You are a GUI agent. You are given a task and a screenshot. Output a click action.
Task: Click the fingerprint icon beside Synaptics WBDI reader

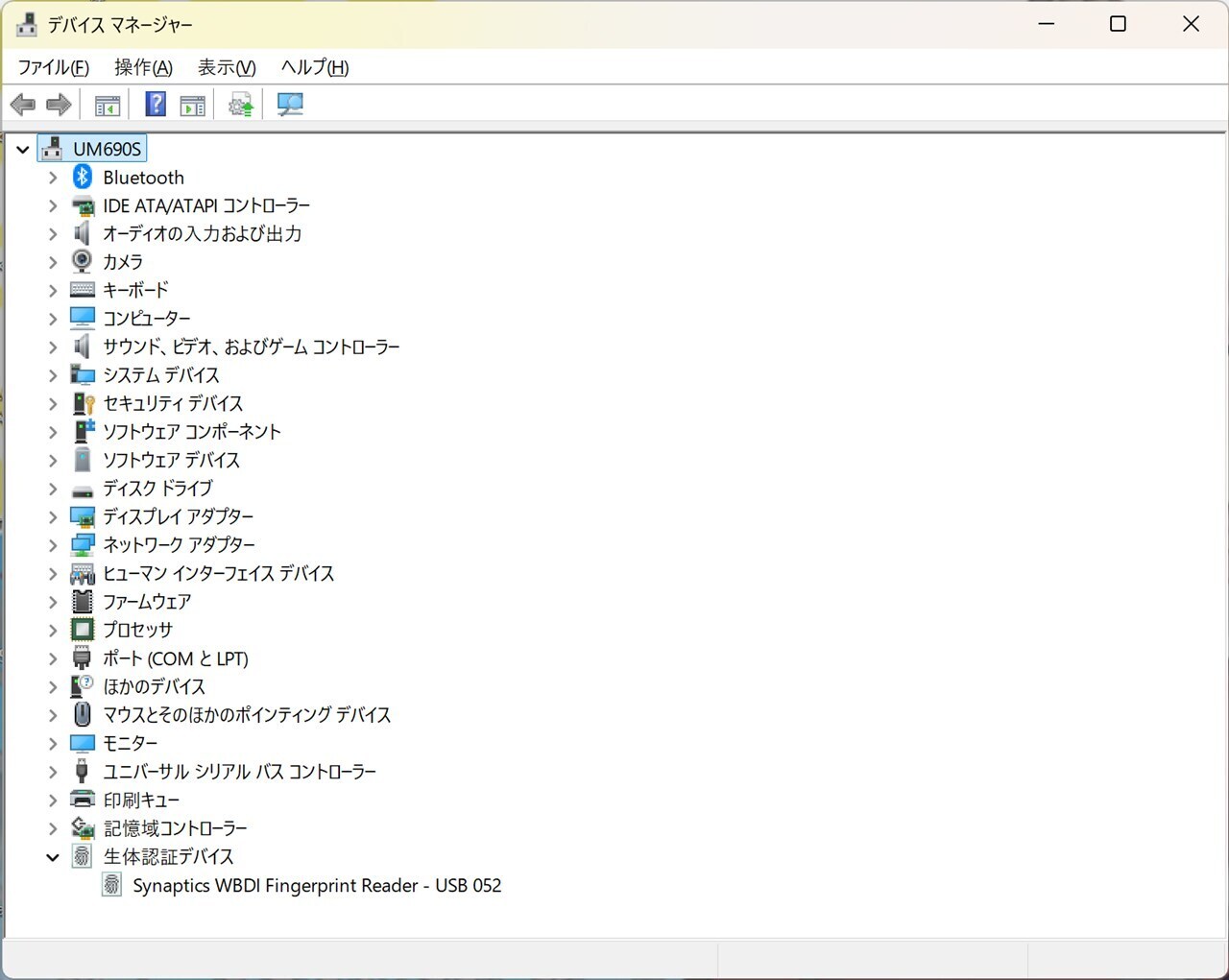(112, 885)
